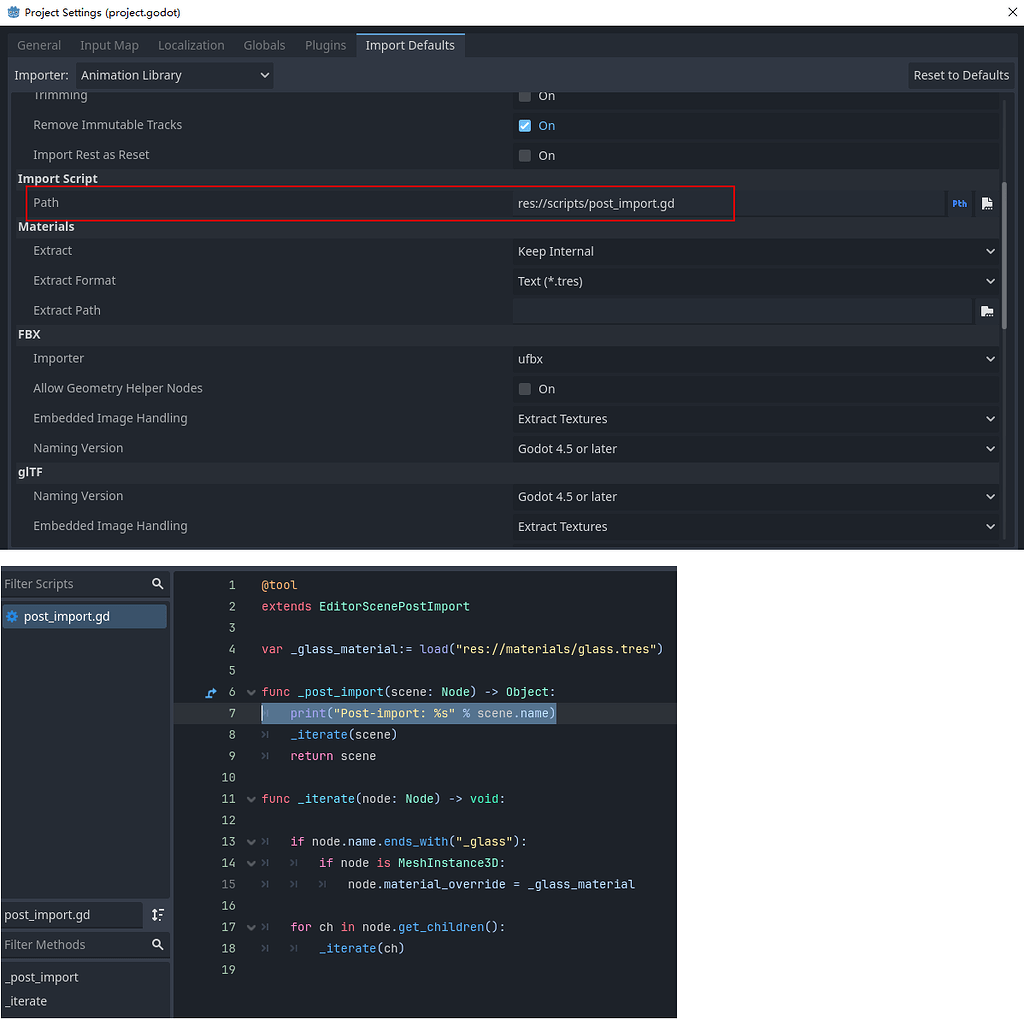This screenshot has height=1019, width=1024.
Task: Select post_import.gd in the script list
Action: tap(85, 617)
